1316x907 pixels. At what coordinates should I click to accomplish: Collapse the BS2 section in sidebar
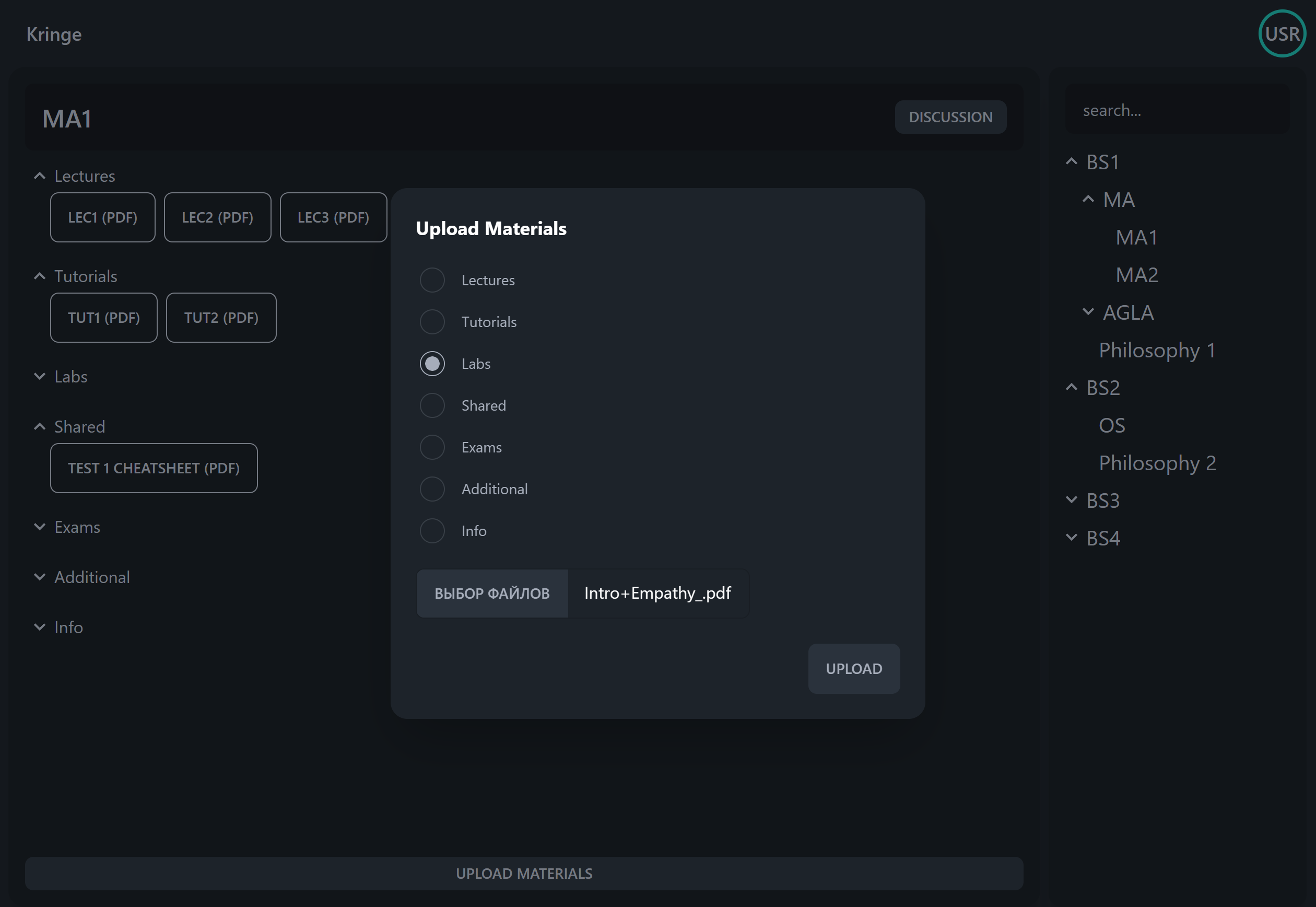1074,387
